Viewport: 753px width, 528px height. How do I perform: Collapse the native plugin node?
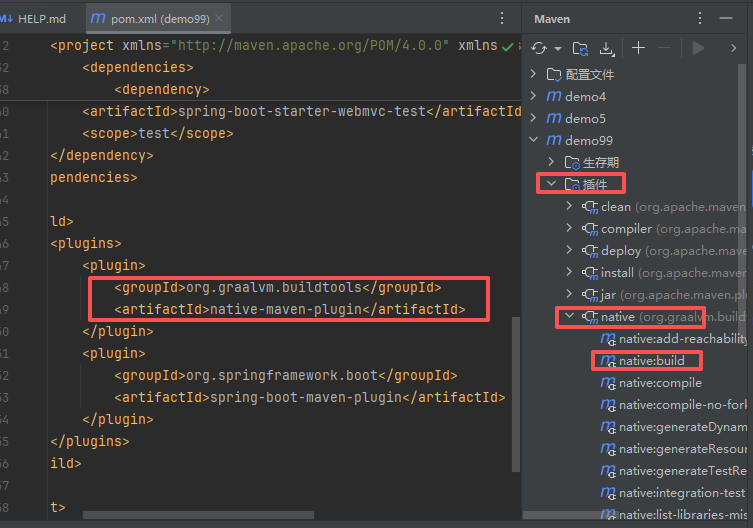click(x=570, y=316)
